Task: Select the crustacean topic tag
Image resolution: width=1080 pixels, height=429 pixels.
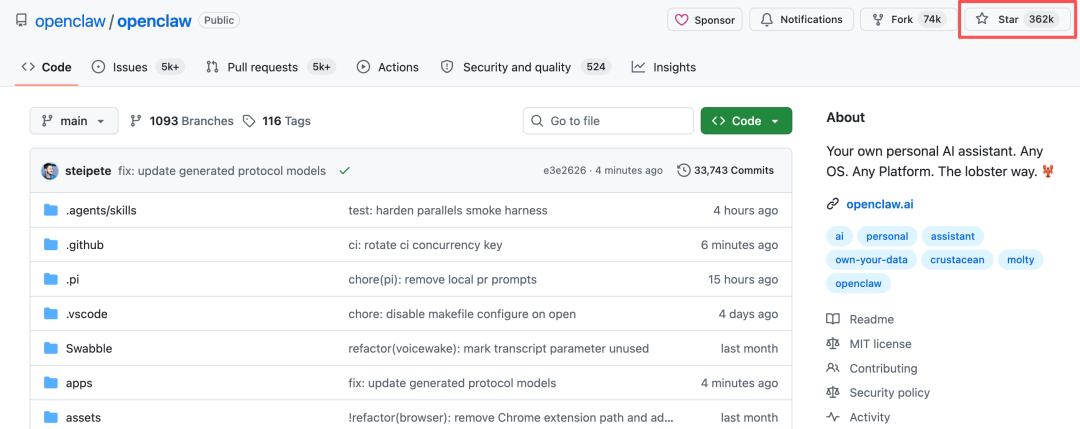Action: (959, 260)
